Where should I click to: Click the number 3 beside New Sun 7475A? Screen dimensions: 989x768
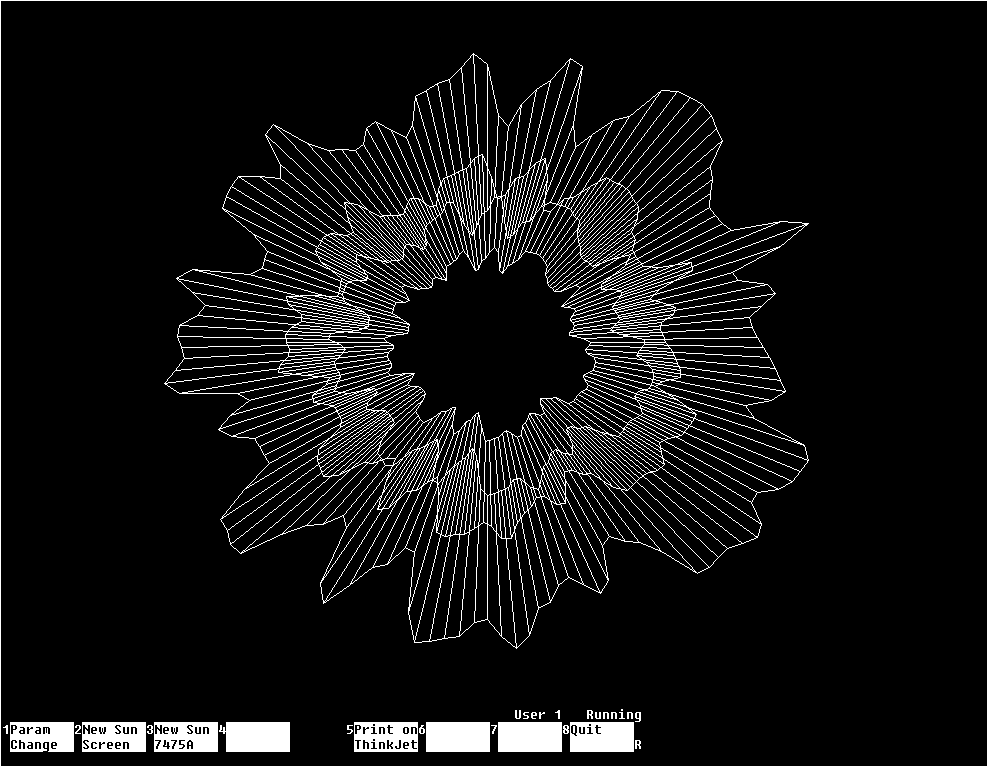150,730
